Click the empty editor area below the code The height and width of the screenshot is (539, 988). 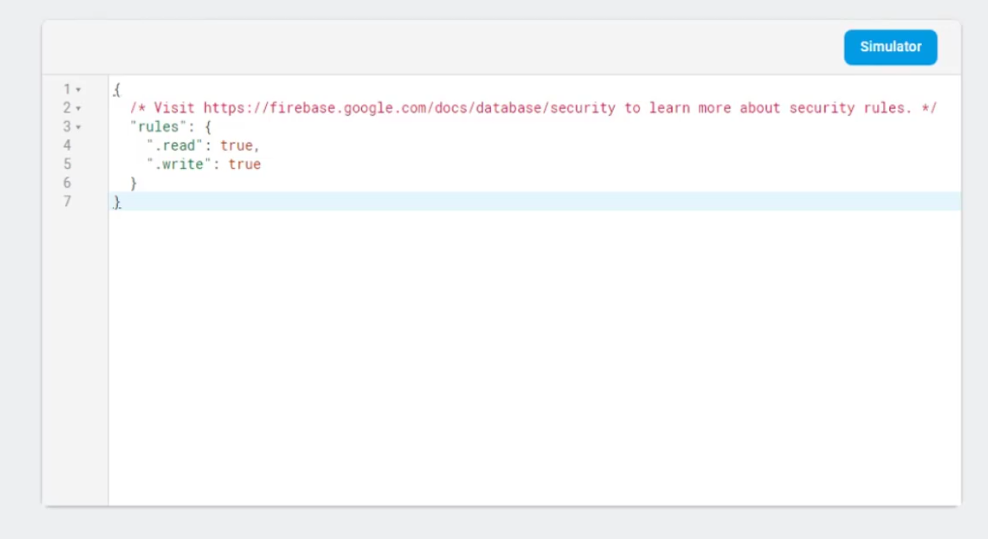[x=530, y=360]
